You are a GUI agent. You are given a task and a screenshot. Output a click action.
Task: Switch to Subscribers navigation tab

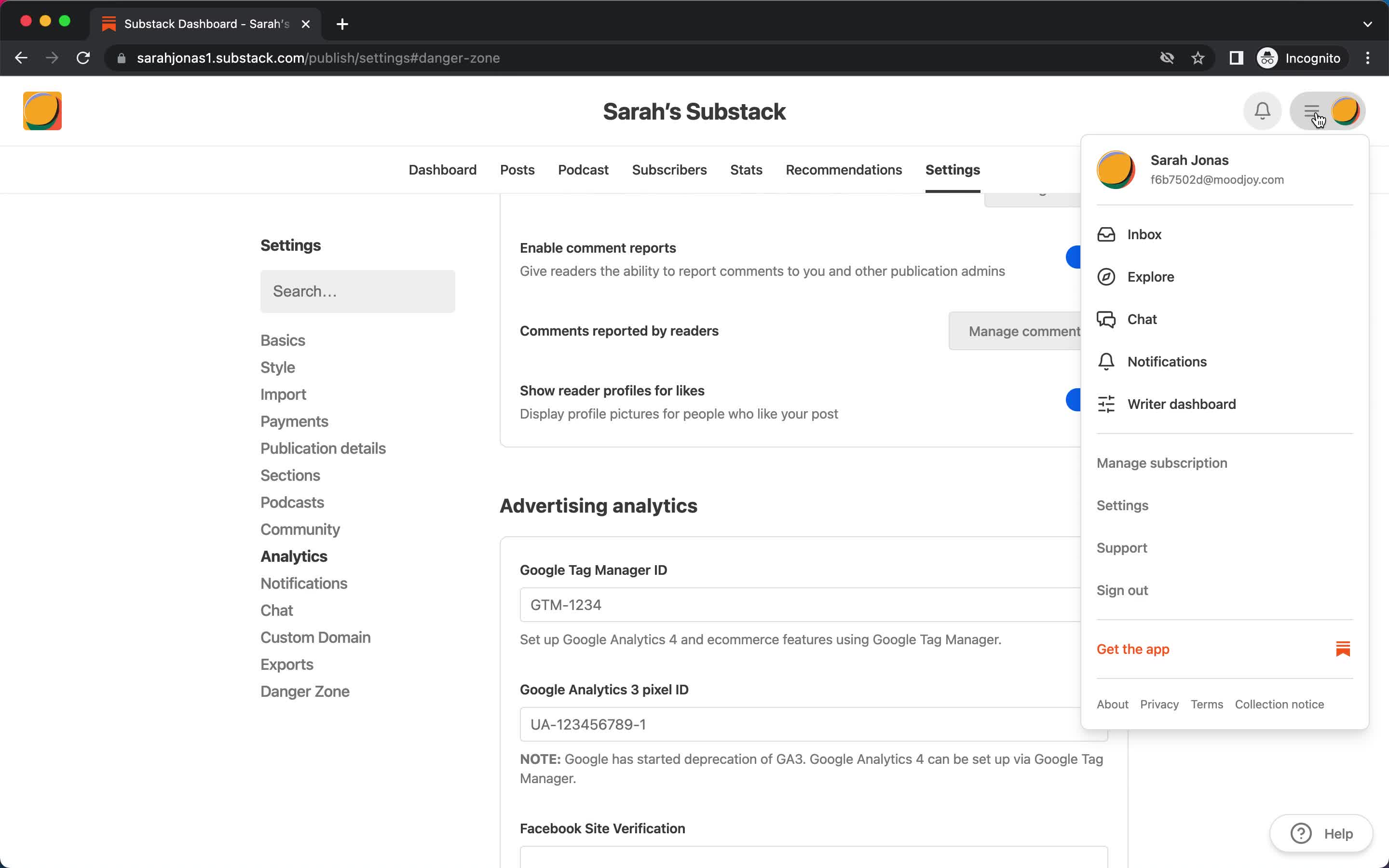(669, 169)
